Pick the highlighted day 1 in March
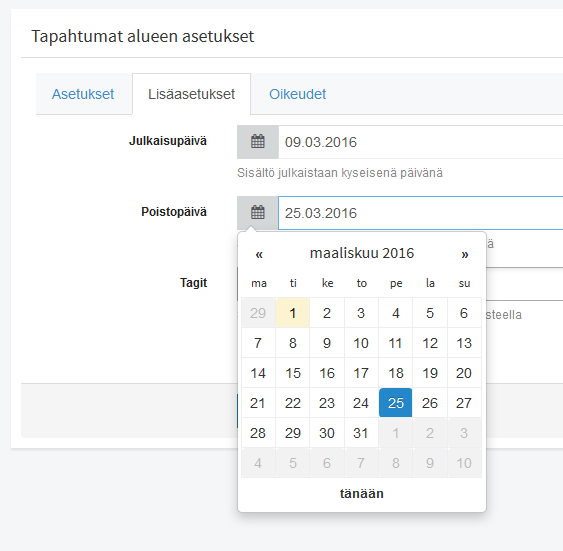Viewport: 563px width, 551px height. [x=293, y=313]
